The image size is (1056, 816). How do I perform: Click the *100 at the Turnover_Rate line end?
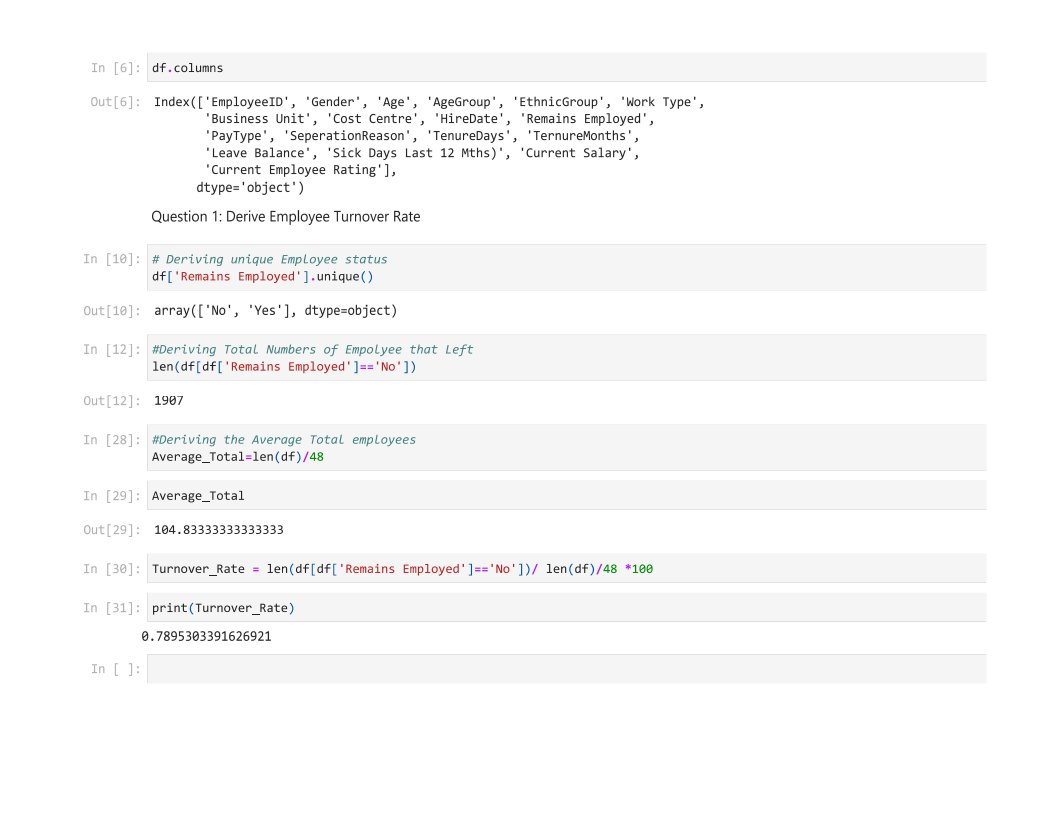point(638,568)
